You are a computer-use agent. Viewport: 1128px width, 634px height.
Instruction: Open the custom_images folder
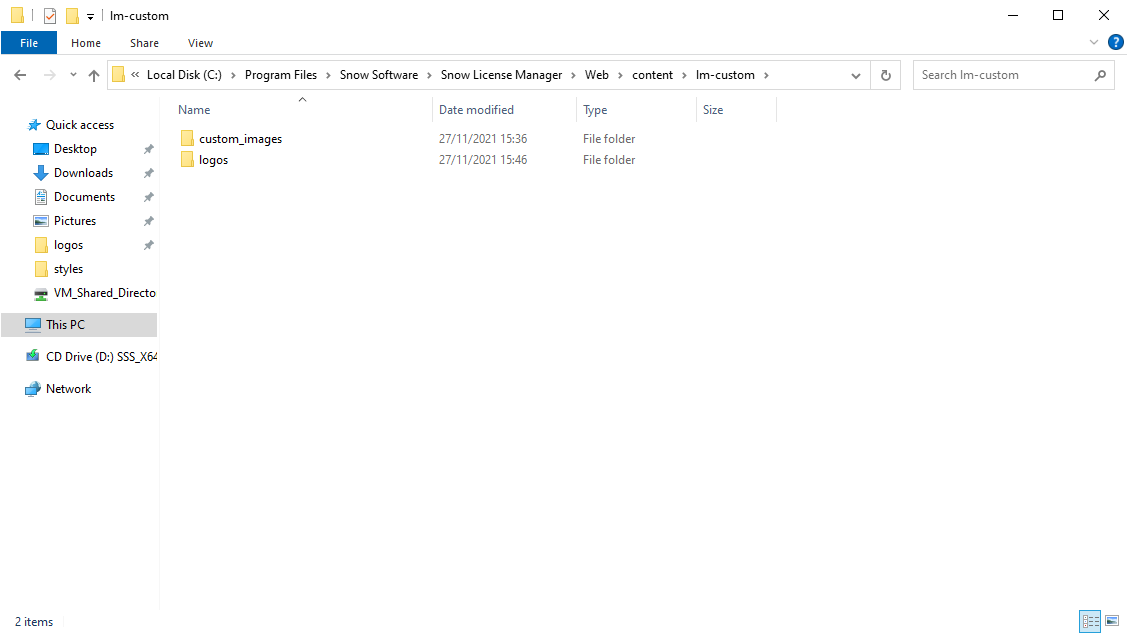240,139
